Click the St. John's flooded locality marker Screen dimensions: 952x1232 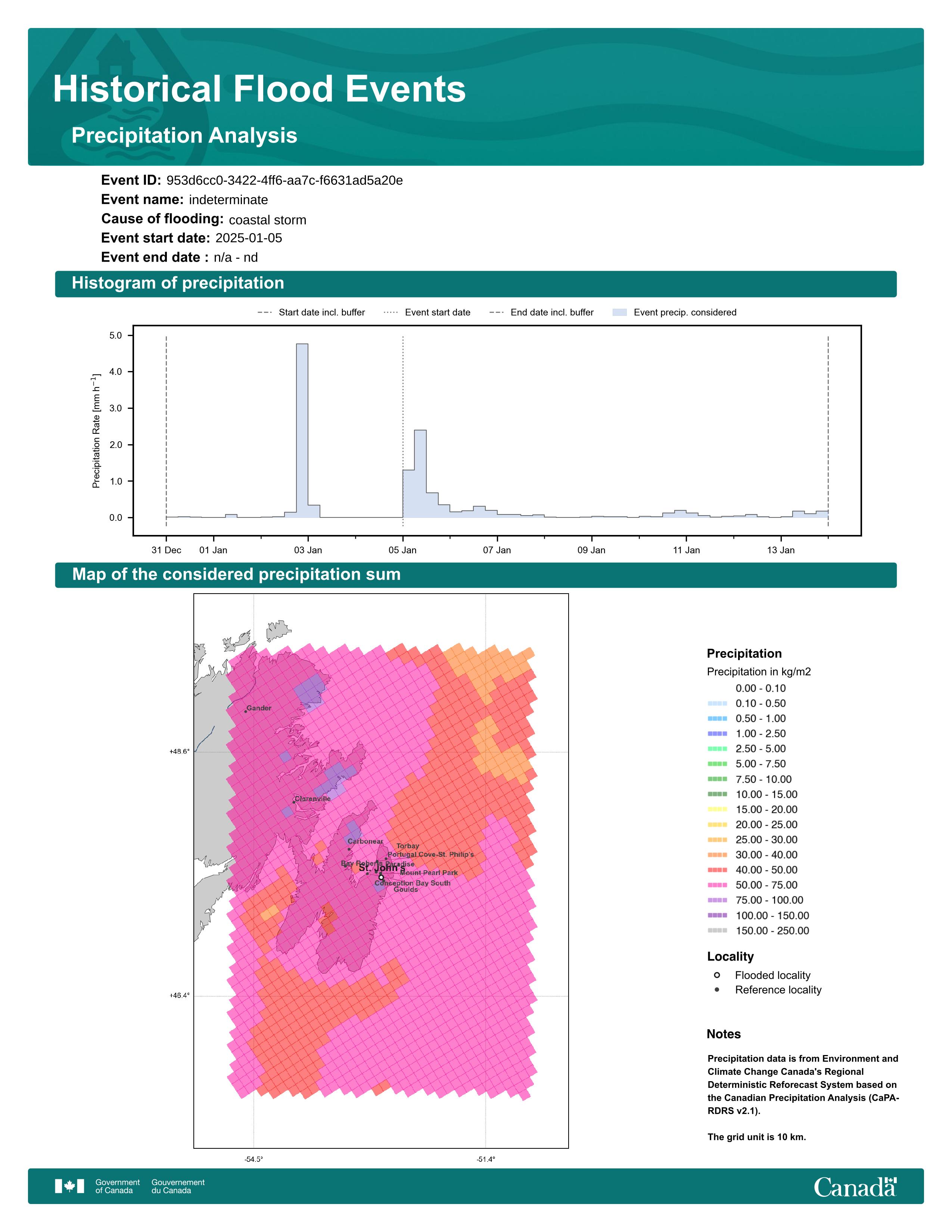coord(381,877)
